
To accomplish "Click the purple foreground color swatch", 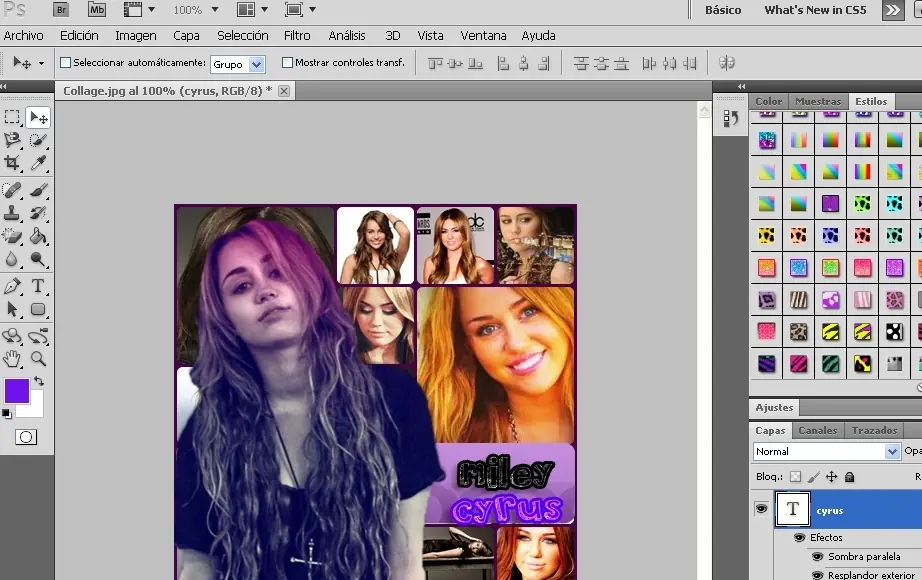I will click(17, 391).
